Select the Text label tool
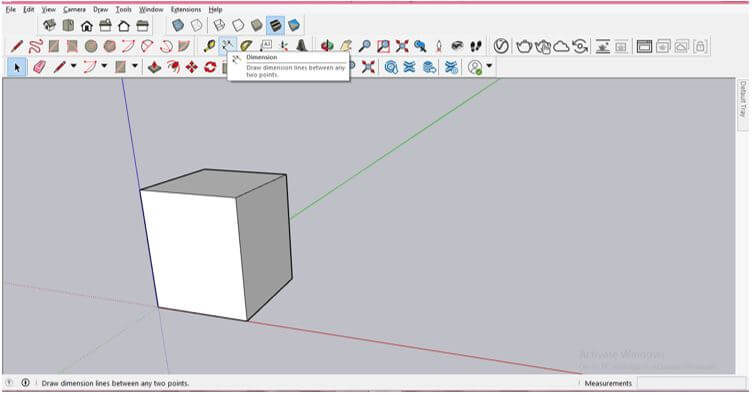This screenshot has width=753, height=394. click(x=265, y=46)
